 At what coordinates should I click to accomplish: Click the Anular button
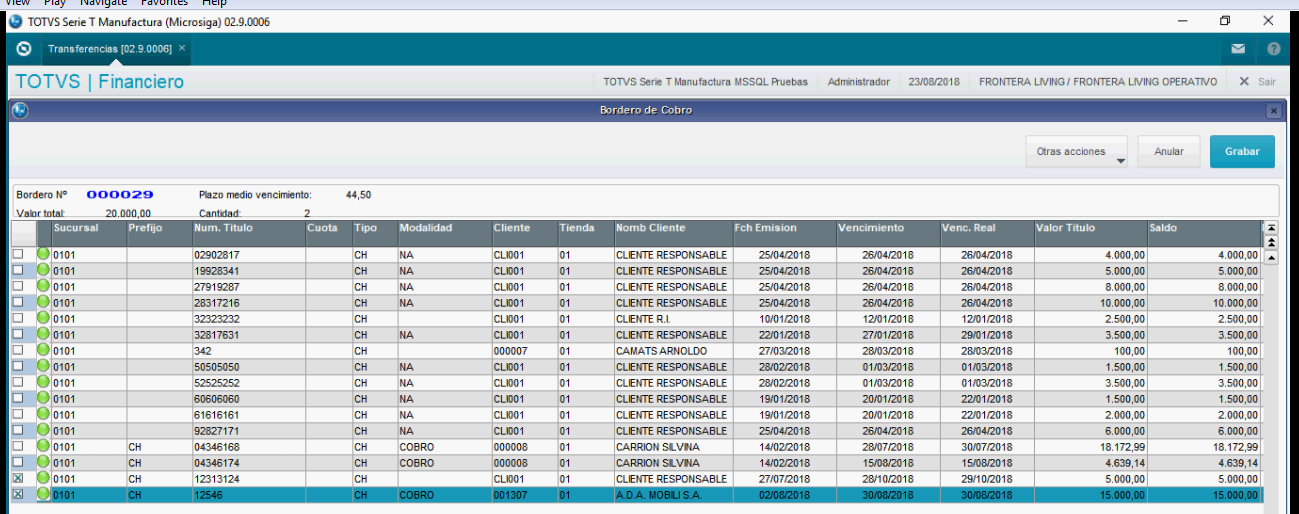(x=1169, y=152)
